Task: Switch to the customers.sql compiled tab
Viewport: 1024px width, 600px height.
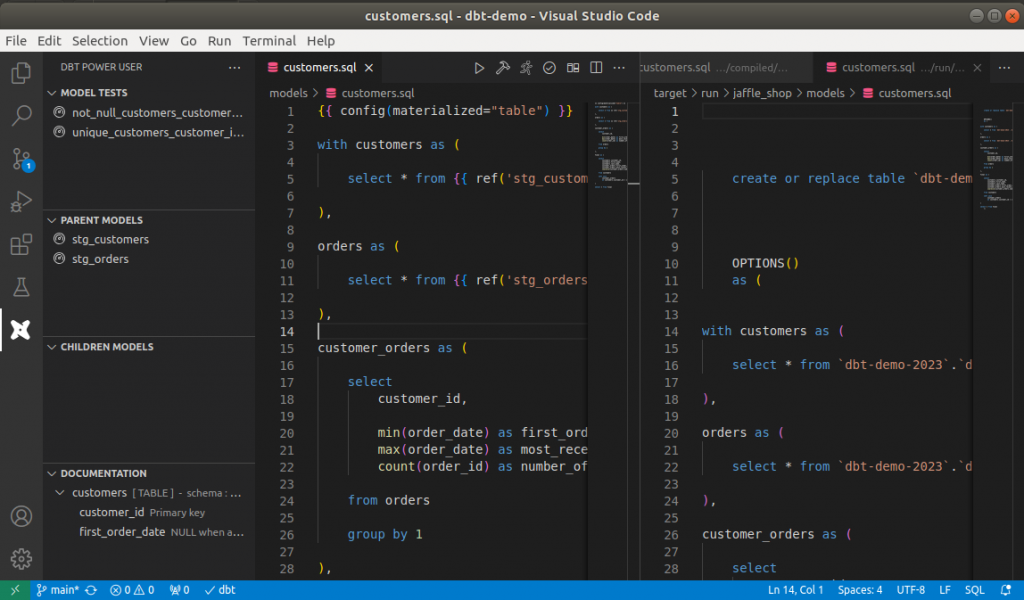Action: pos(725,68)
